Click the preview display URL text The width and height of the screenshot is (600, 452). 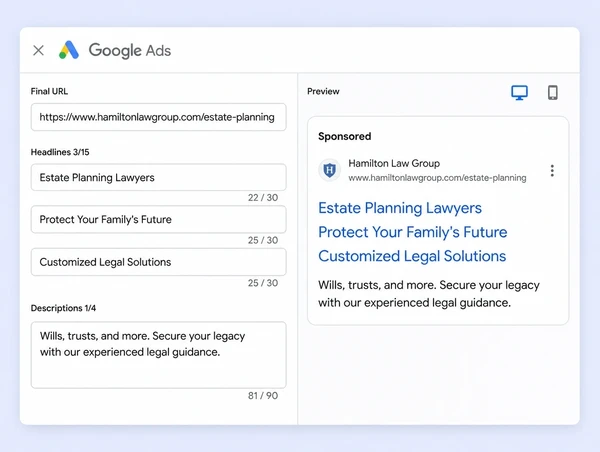437,178
